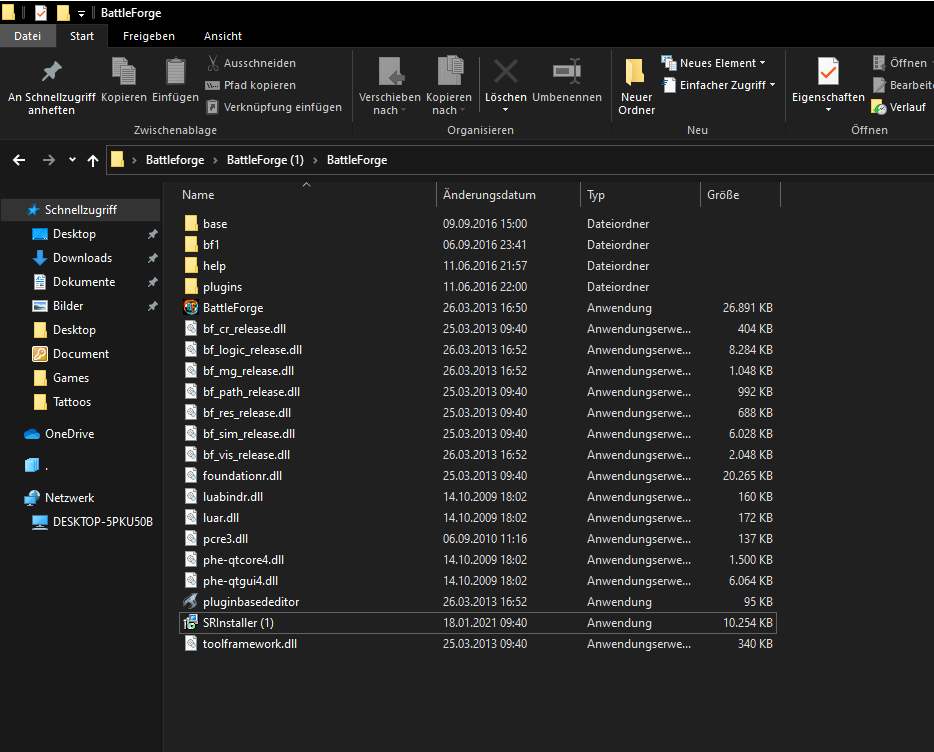Screen dimensions: 934x752
Task: Open pinned Desktop in the sidebar
Action: point(74,234)
